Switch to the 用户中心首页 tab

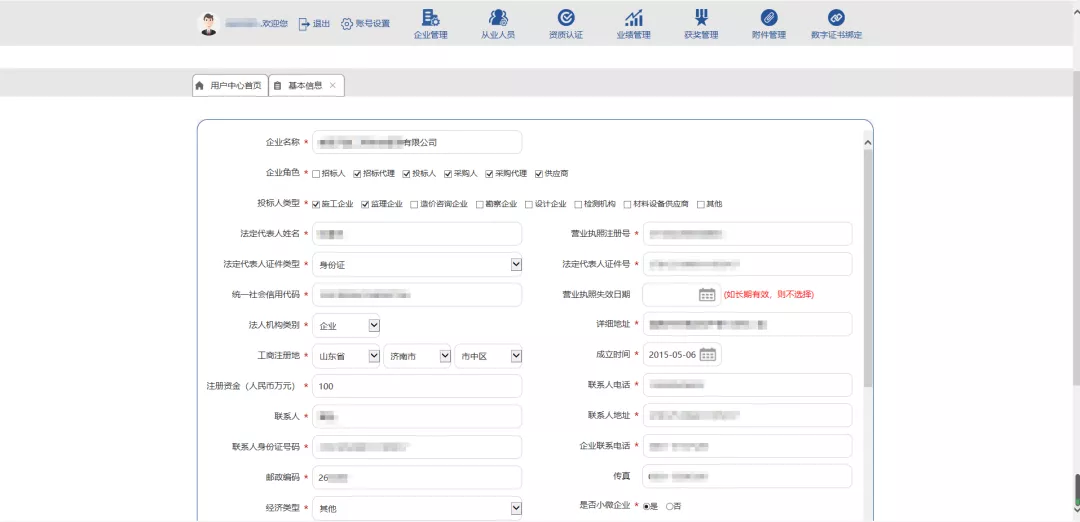[229, 86]
